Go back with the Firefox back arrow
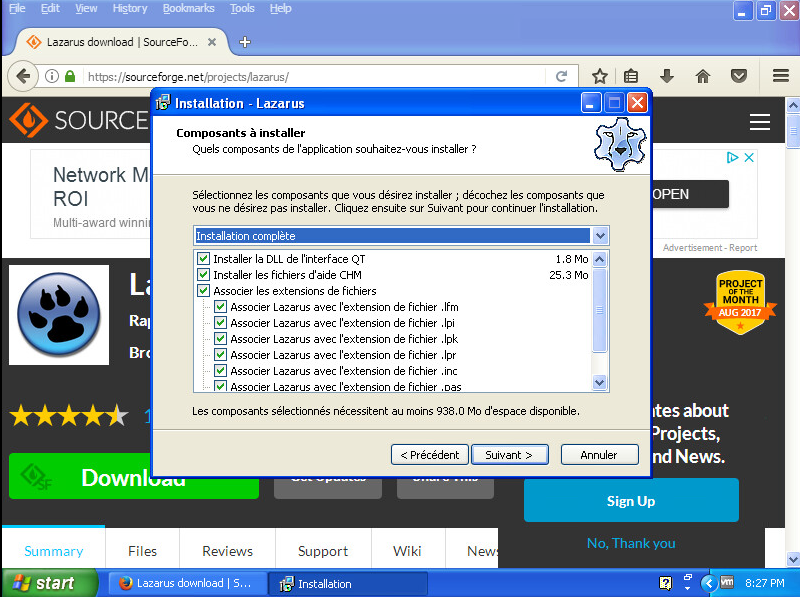 click(x=23, y=77)
